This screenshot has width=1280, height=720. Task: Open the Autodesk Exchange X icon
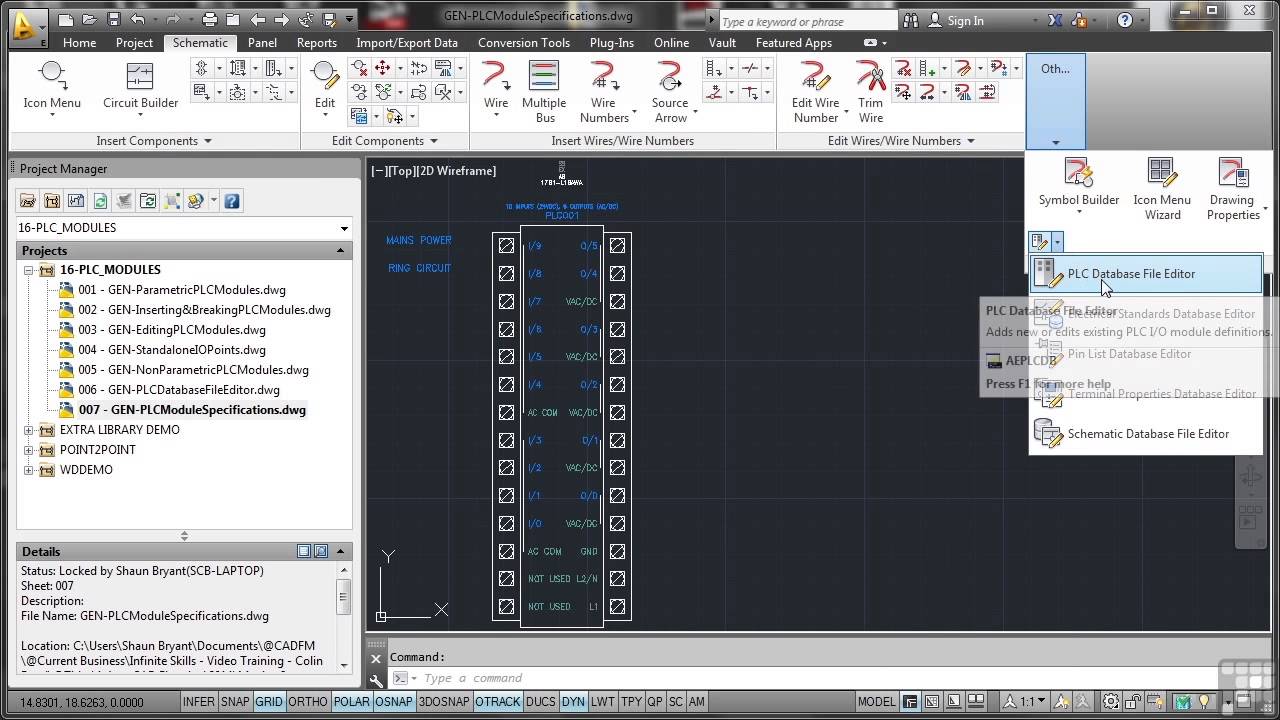coord(1056,20)
